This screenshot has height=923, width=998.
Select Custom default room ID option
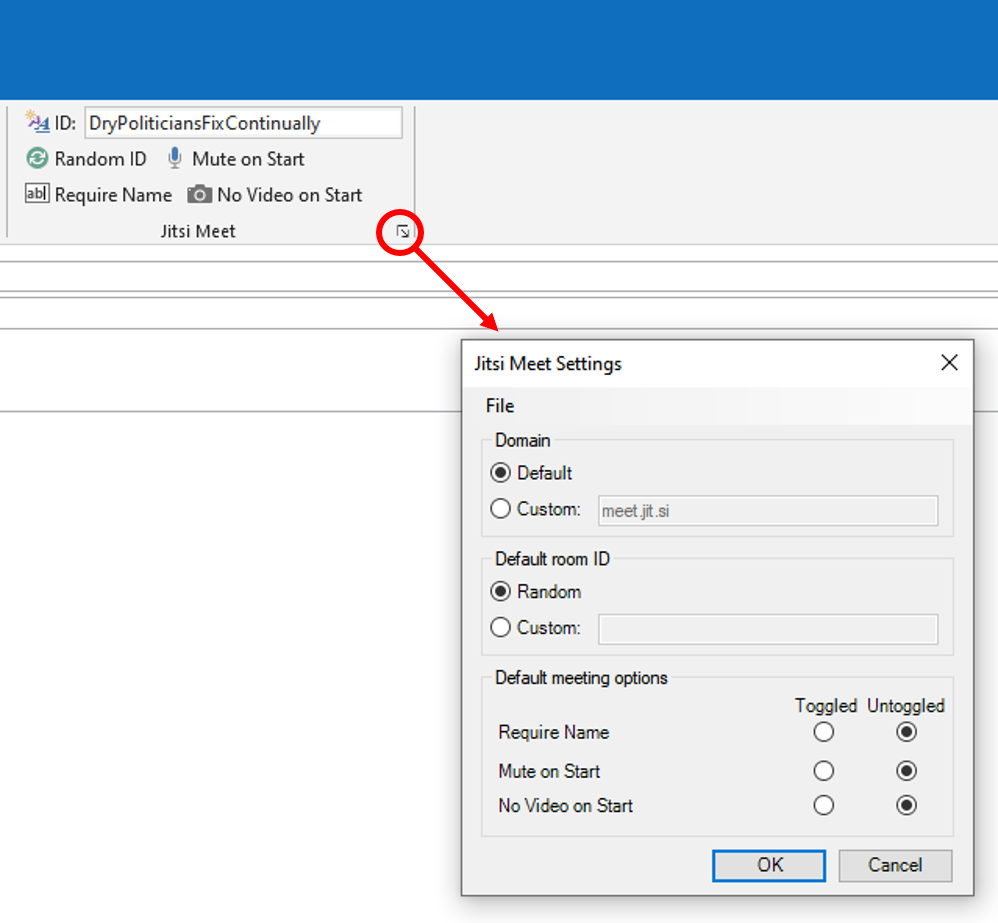pos(500,627)
